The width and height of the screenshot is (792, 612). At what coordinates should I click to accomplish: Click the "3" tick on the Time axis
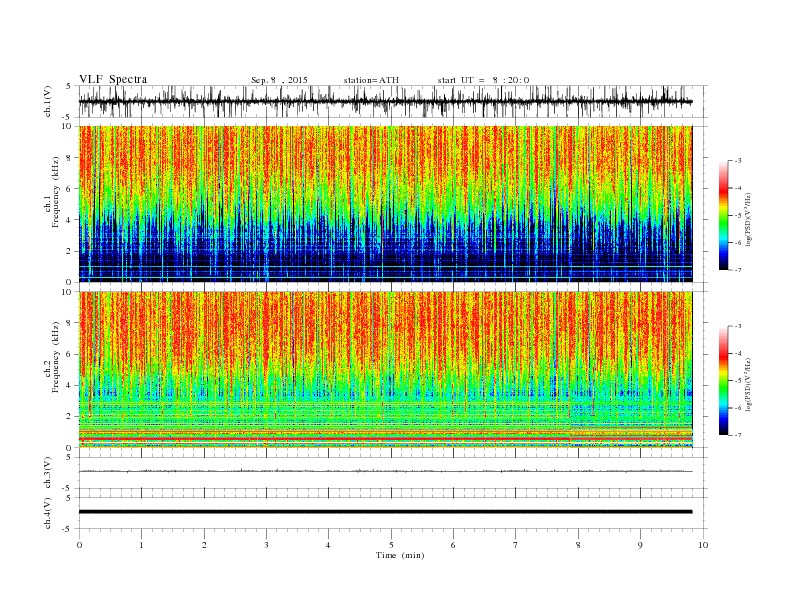[266, 545]
